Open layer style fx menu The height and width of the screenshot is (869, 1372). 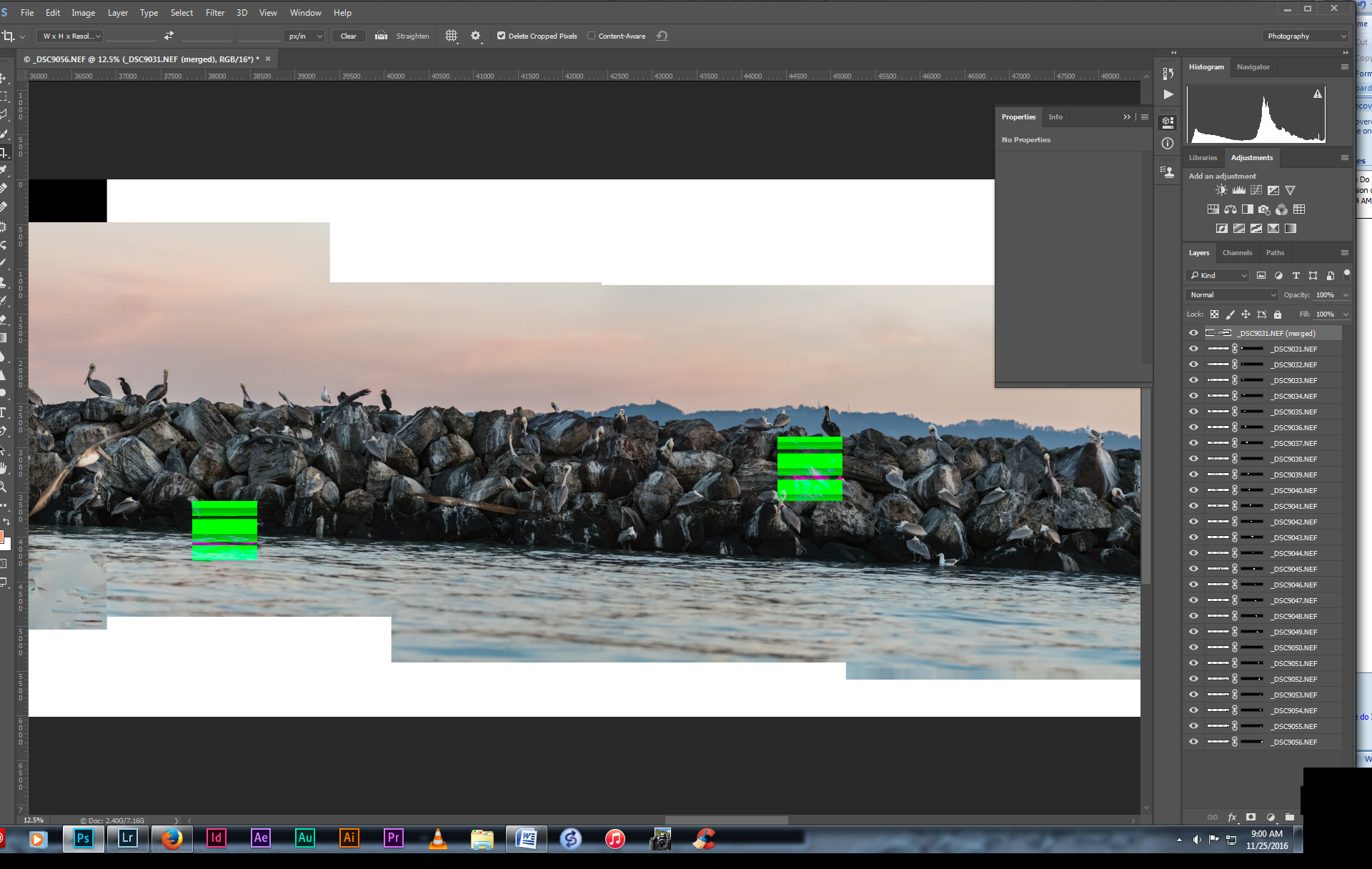click(x=1232, y=817)
